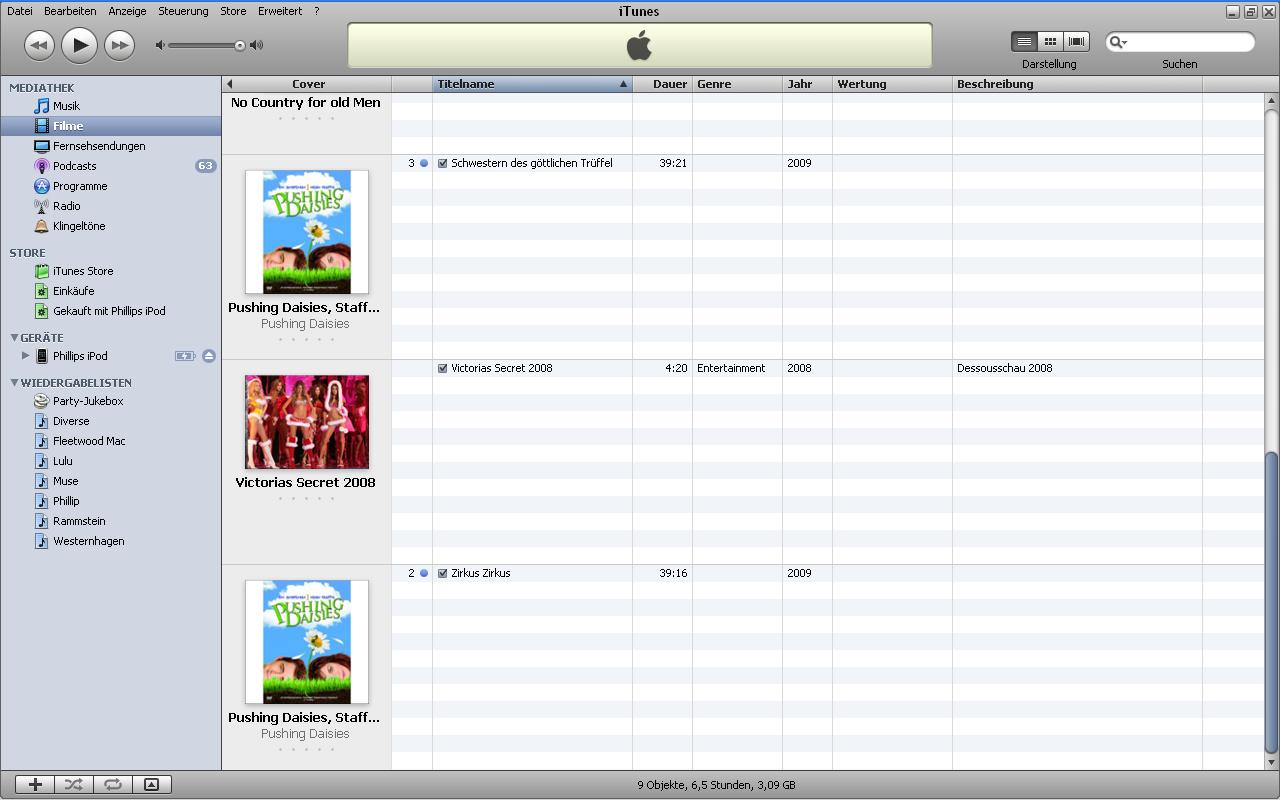Open the Anzeige menu

127,11
